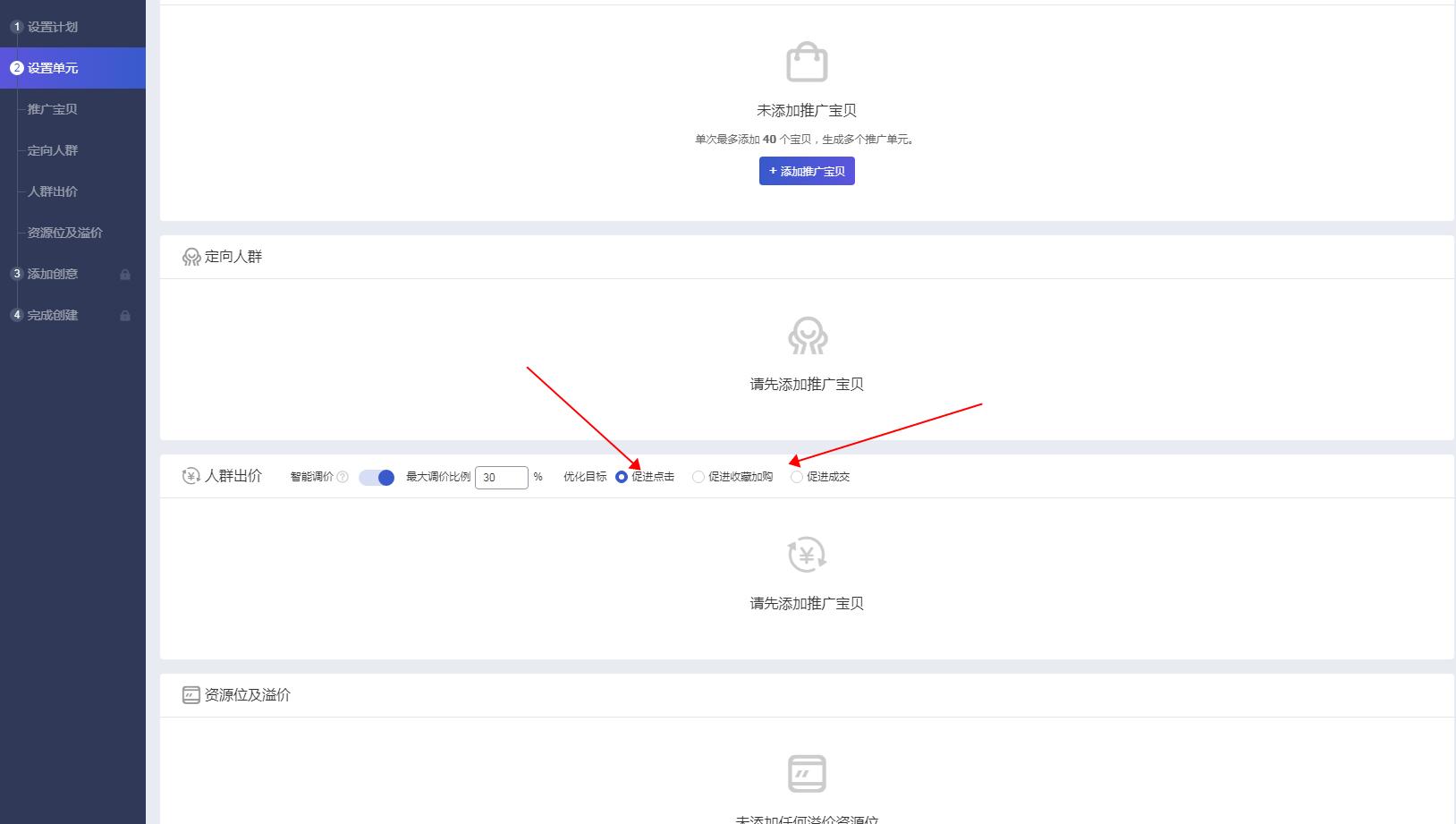The height and width of the screenshot is (824, 1456).
Task: Click the 资源位及溢价 section header icon
Action: 190,694
